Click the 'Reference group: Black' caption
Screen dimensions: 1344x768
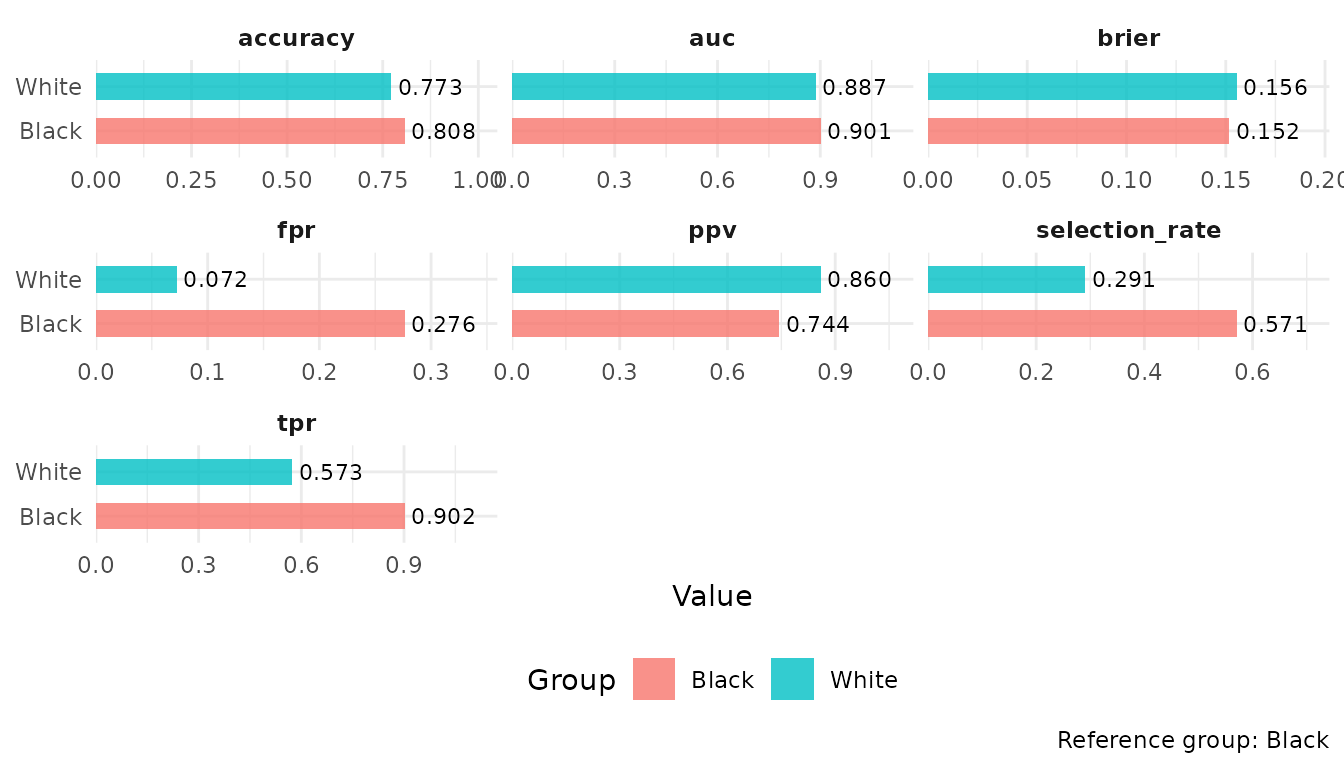(x=1193, y=741)
